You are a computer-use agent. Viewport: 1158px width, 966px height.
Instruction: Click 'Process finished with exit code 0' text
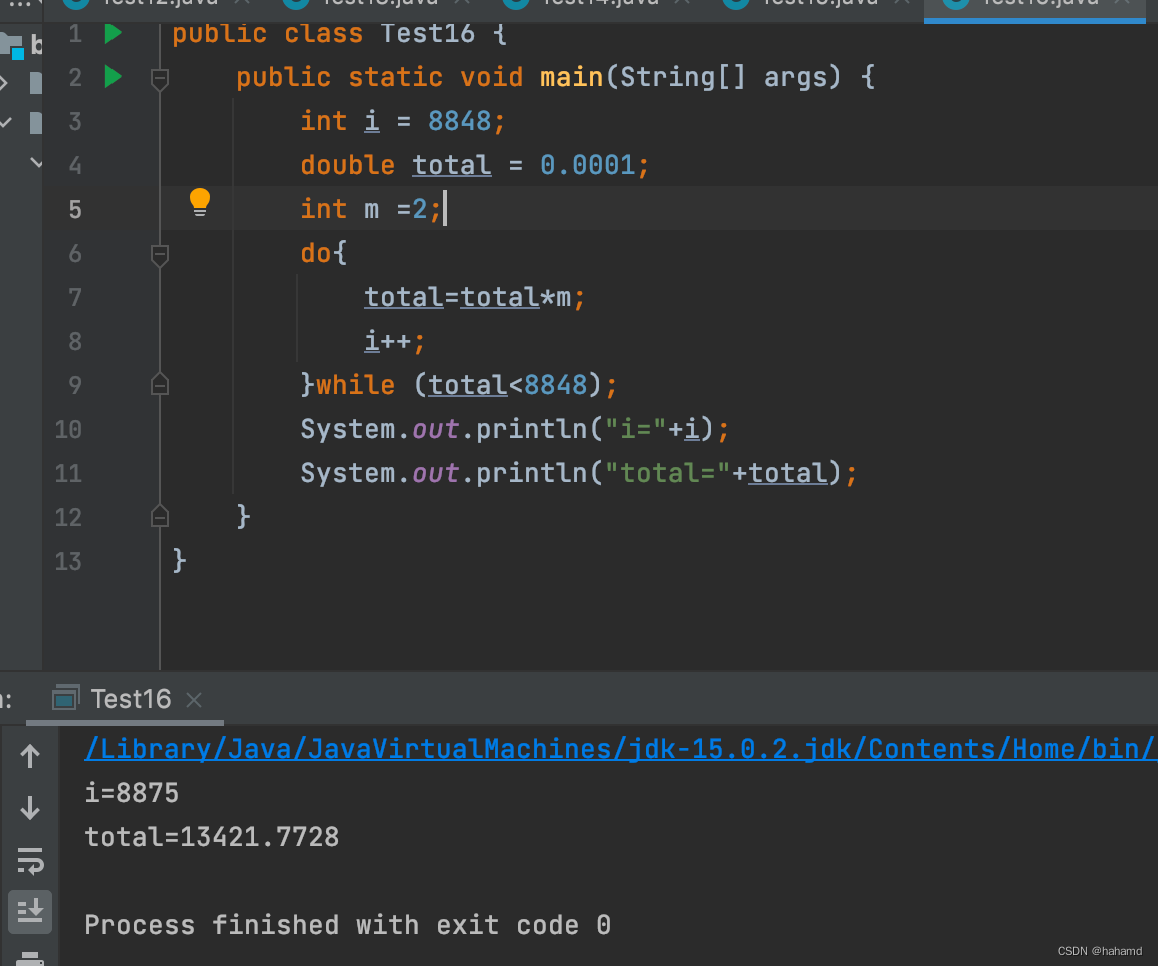pyautogui.click(x=347, y=925)
